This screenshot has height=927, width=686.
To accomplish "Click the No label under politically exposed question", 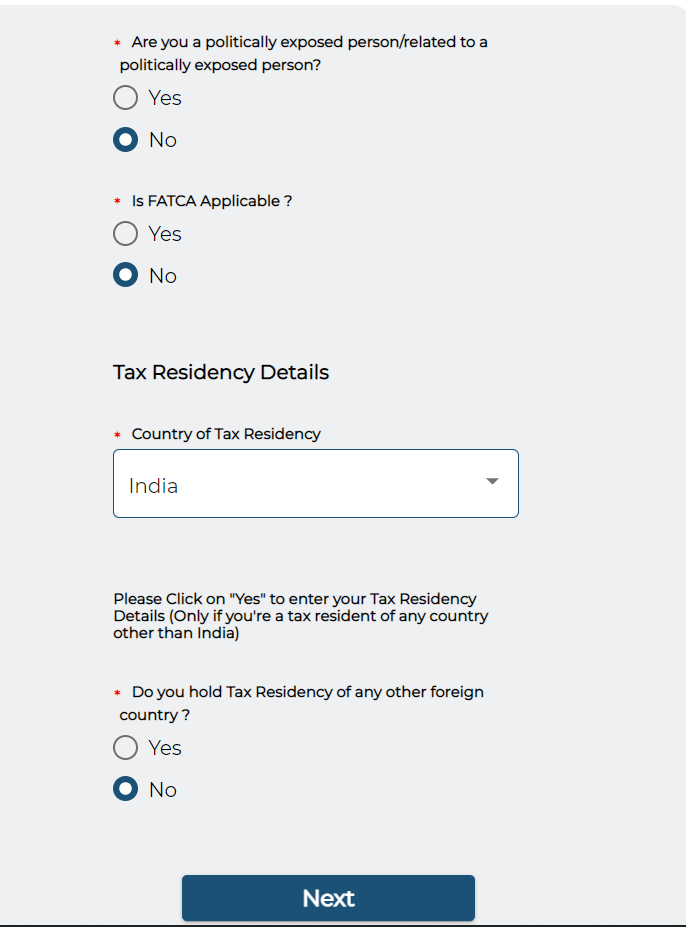I will 163,140.
